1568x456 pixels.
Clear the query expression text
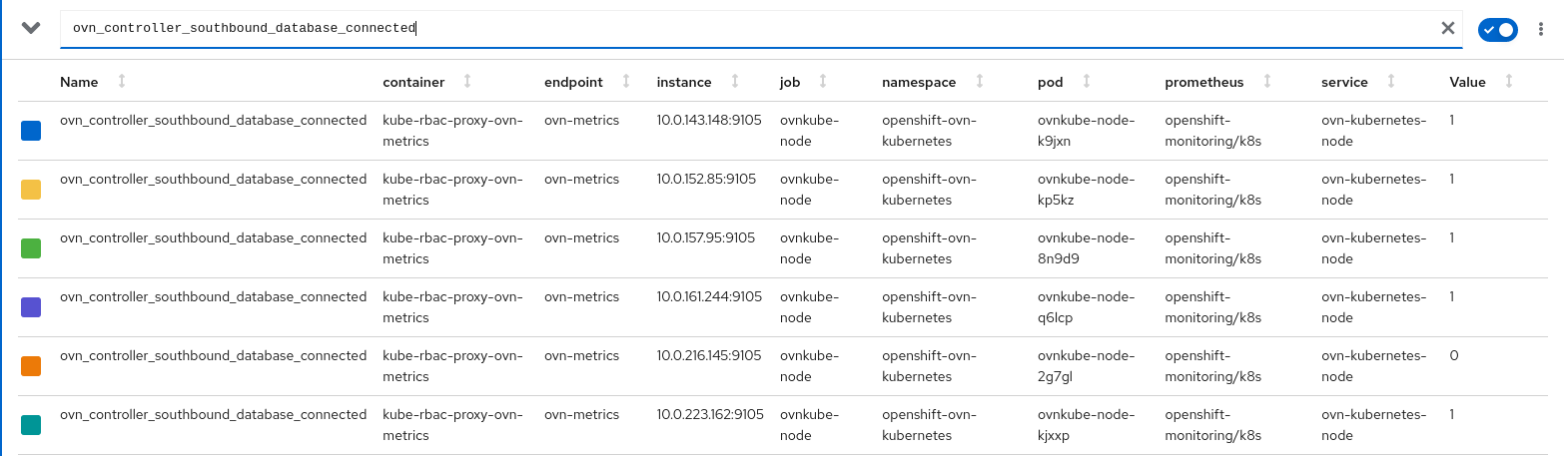tap(1447, 28)
